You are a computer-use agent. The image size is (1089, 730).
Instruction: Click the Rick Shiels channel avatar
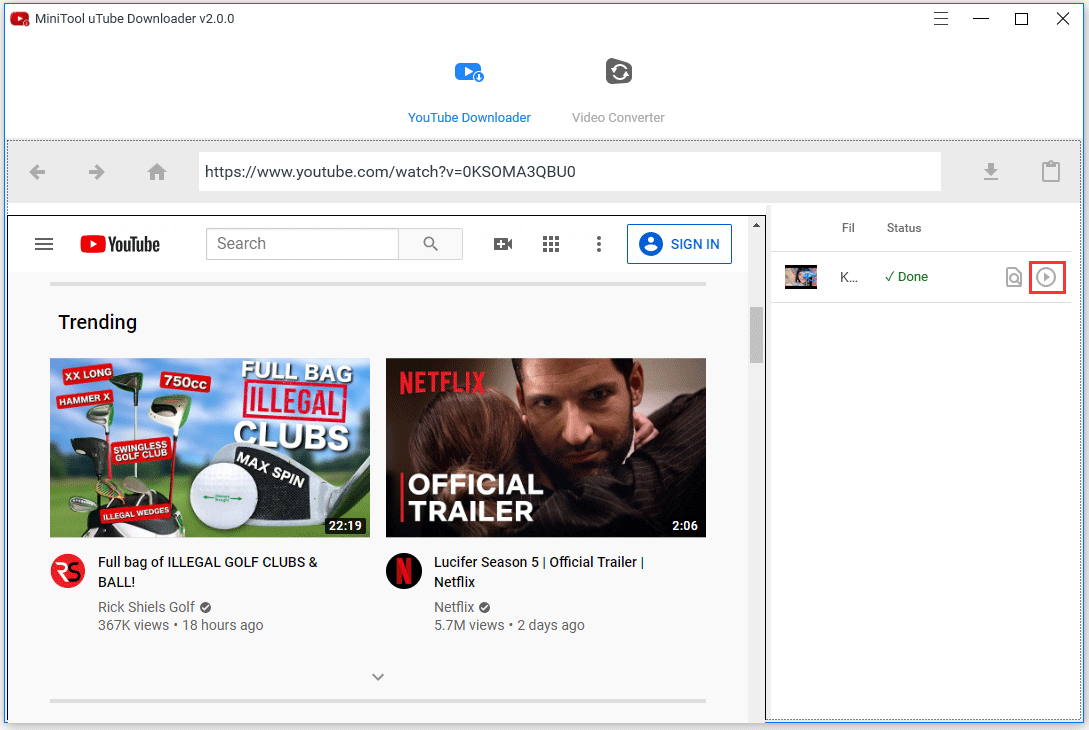(x=68, y=571)
